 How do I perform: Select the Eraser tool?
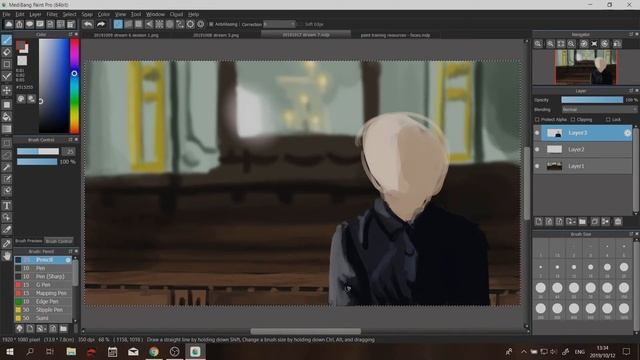7,52
